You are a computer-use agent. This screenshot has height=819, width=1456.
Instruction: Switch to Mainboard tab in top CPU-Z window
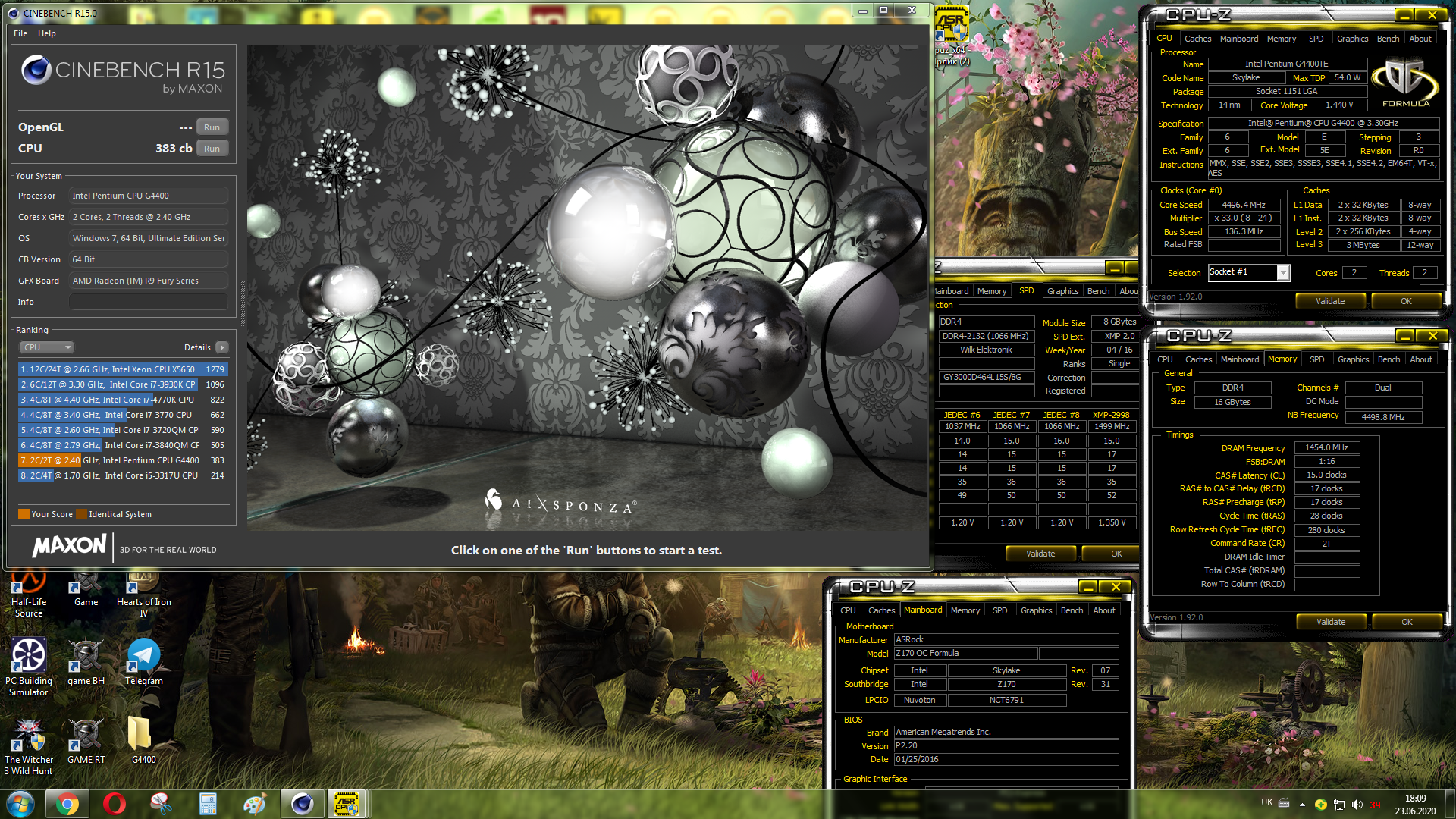pos(1238,39)
